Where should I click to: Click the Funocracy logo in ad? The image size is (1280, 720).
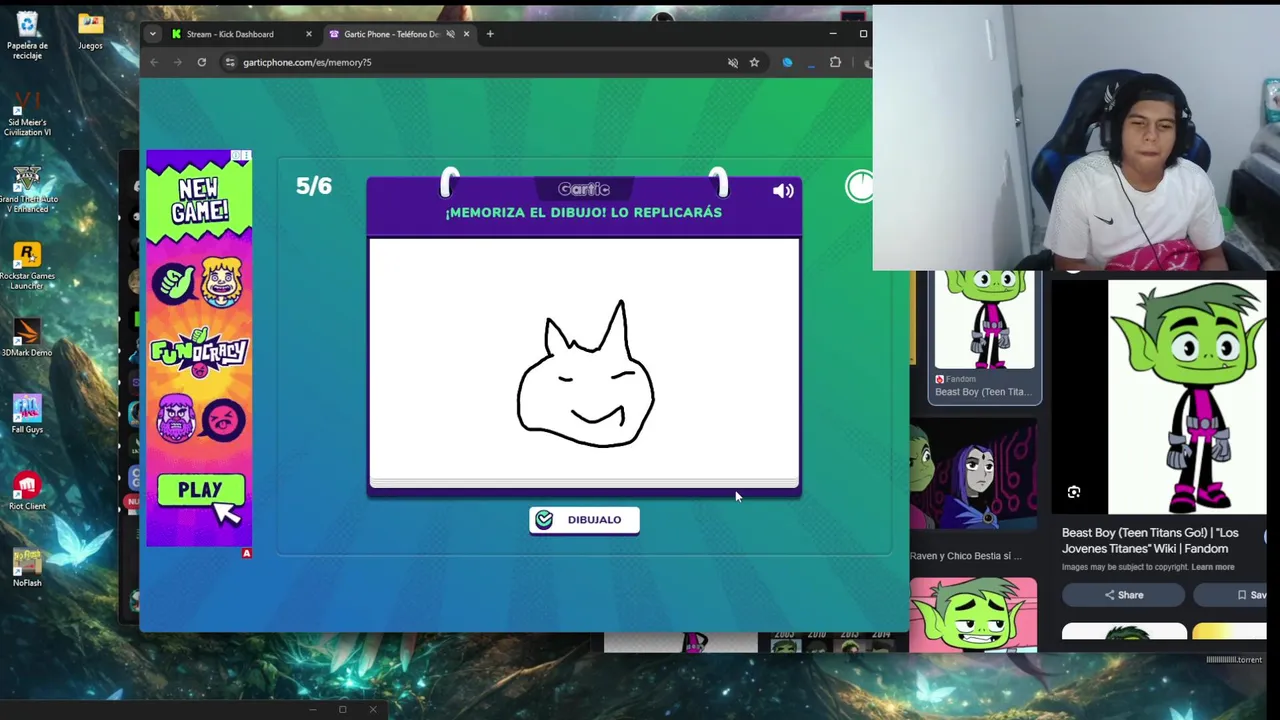199,352
